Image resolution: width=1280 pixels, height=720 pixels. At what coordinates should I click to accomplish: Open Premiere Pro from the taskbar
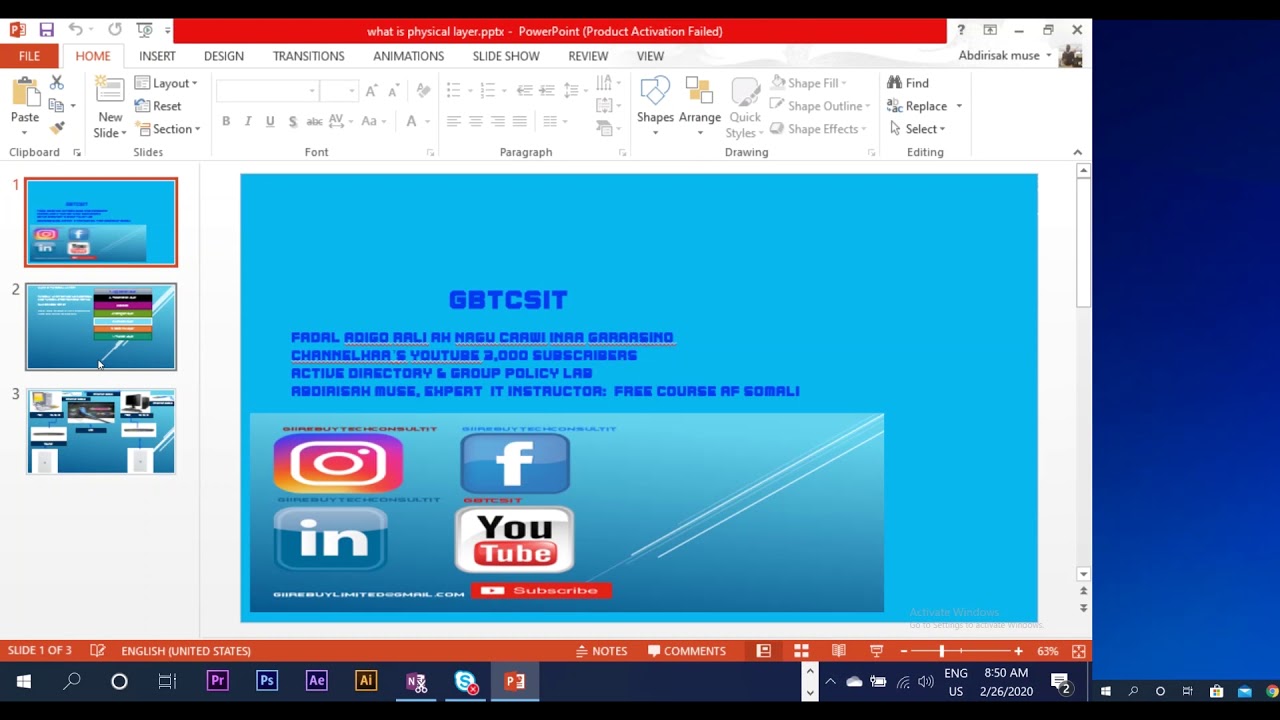(x=217, y=681)
